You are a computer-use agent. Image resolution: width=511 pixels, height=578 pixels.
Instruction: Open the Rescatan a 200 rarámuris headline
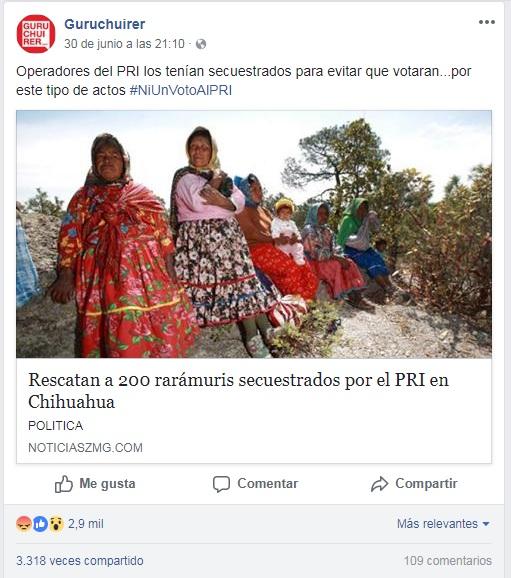tap(239, 390)
